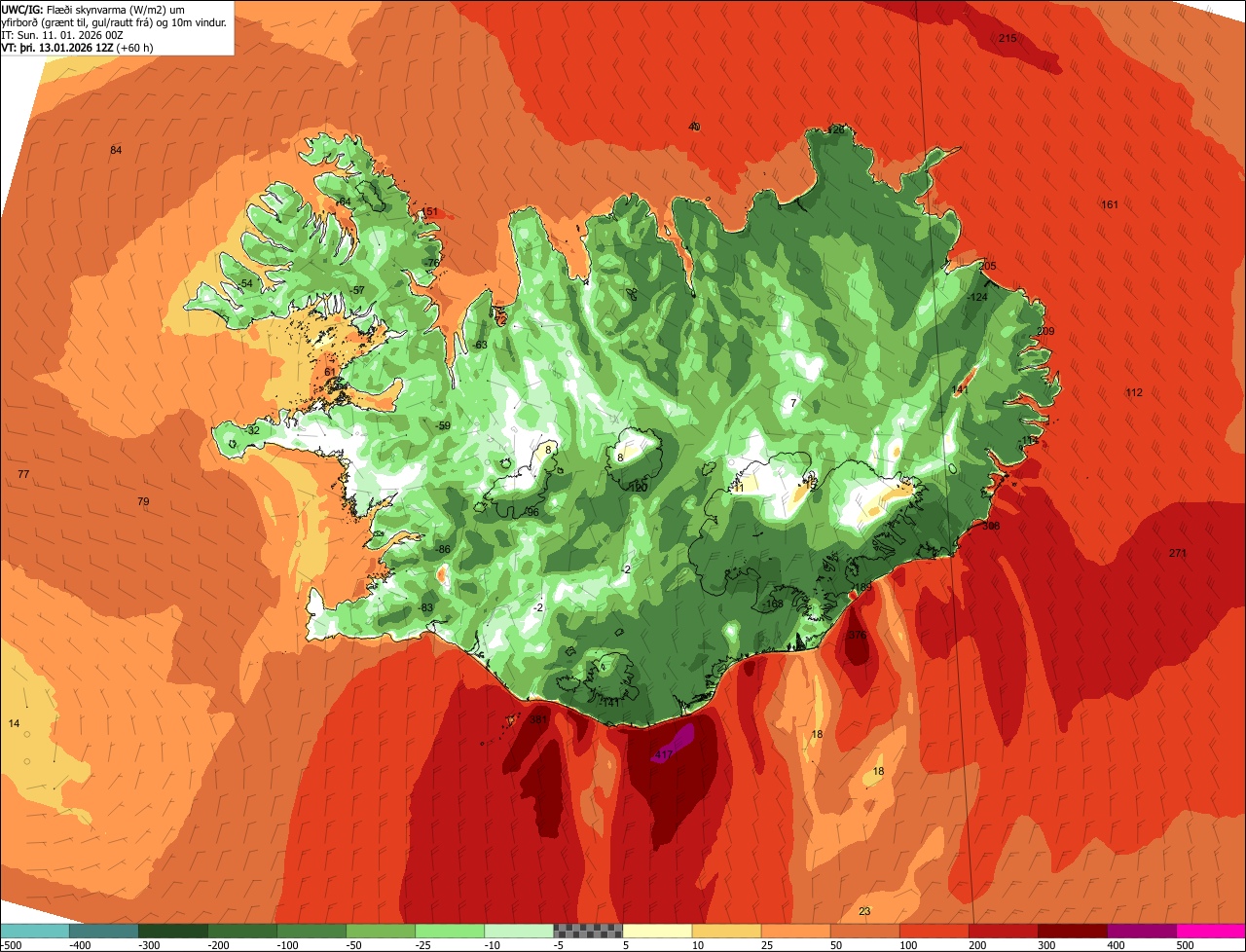The width and height of the screenshot is (1246, 952).
Task: Click the '500' legend scale label
Action: click(1185, 945)
